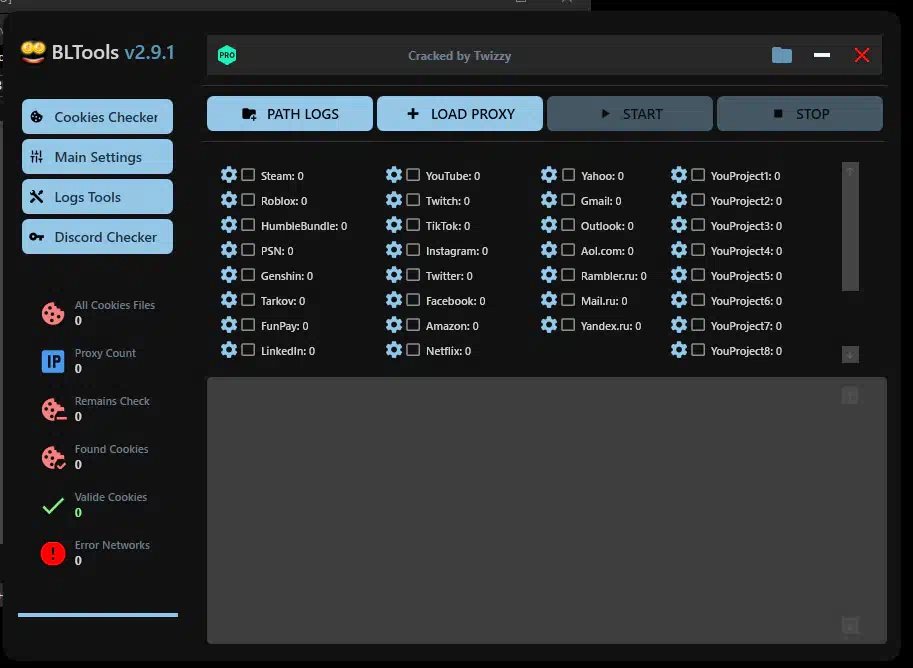Open the folder icon in the title bar

[x=782, y=55]
